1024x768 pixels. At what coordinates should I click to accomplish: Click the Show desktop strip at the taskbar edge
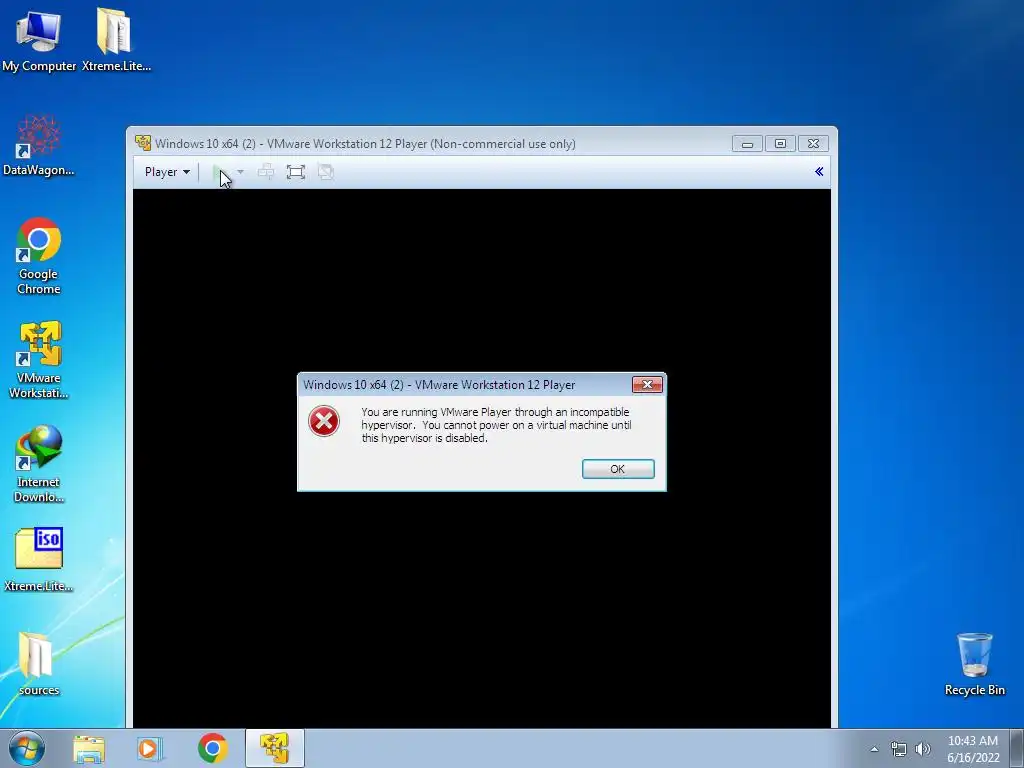(x=1017, y=748)
